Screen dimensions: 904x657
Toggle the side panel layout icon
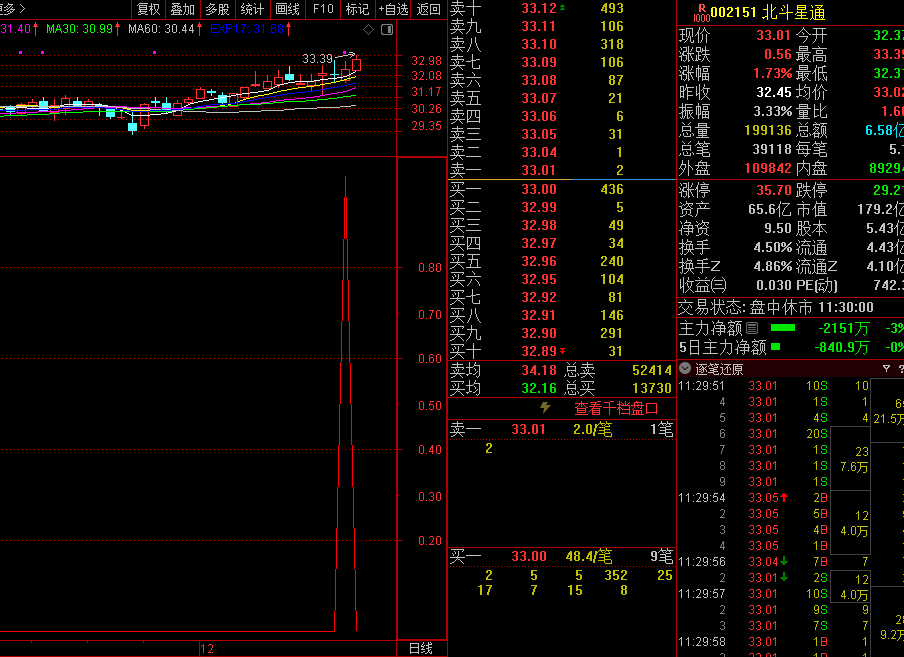tap(385, 30)
